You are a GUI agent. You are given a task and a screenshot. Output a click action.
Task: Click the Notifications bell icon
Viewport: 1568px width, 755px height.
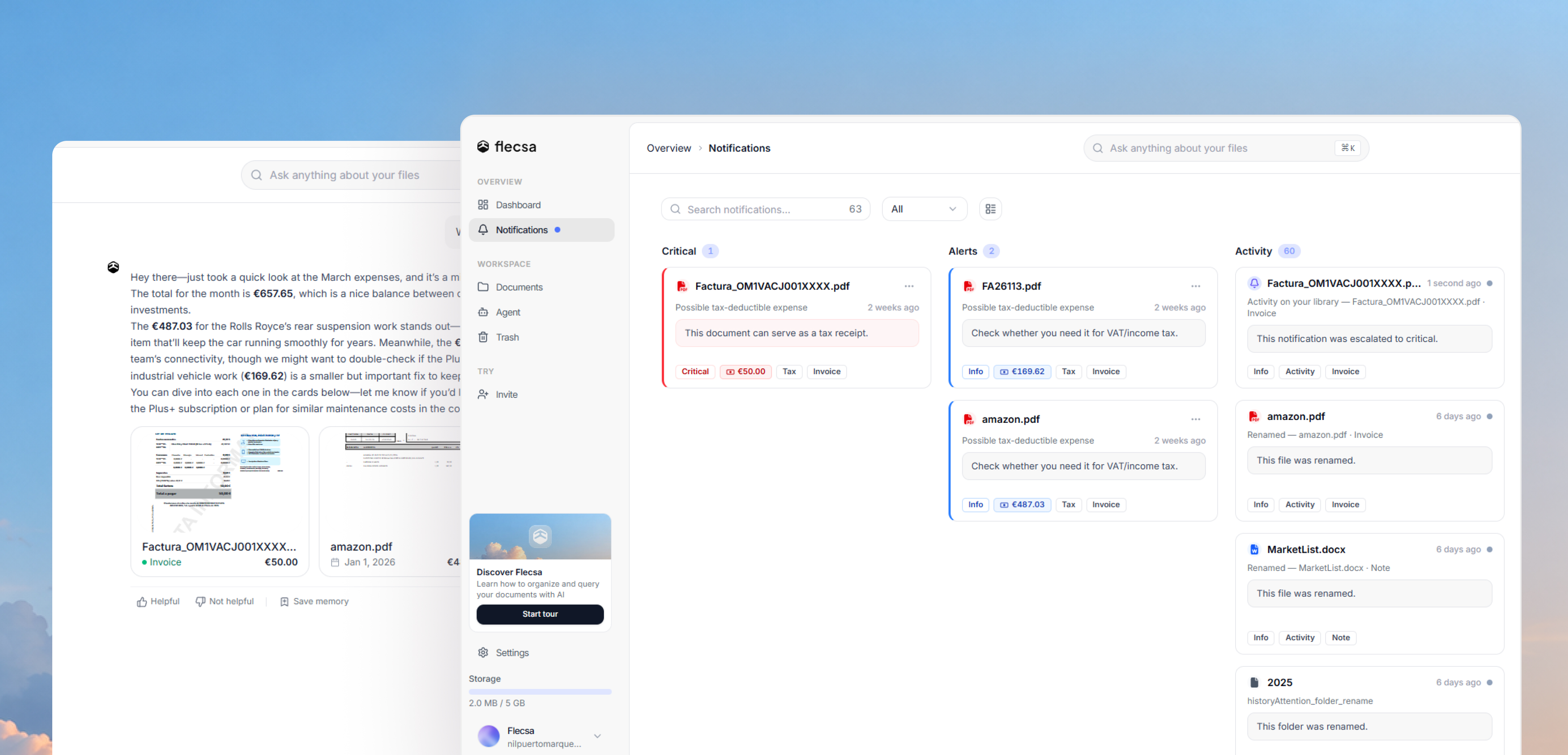pos(483,229)
